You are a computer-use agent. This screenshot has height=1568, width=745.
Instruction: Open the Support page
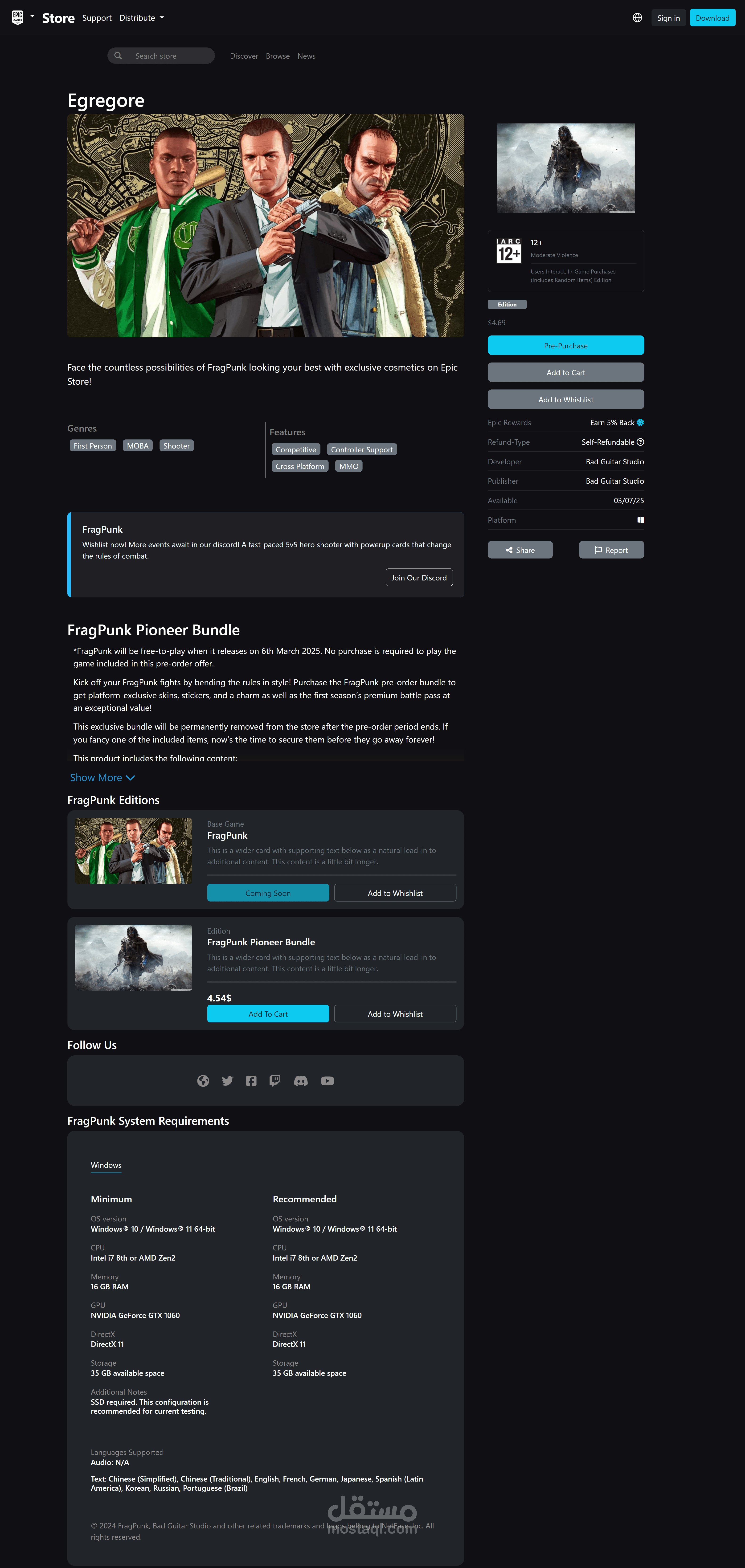[x=97, y=18]
